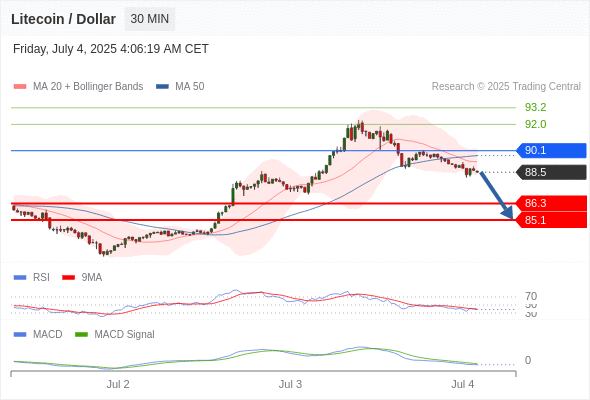Image resolution: width=590 pixels, height=400 pixels.
Task: Click the MACD Signal legend label
Action: (125, 335)
